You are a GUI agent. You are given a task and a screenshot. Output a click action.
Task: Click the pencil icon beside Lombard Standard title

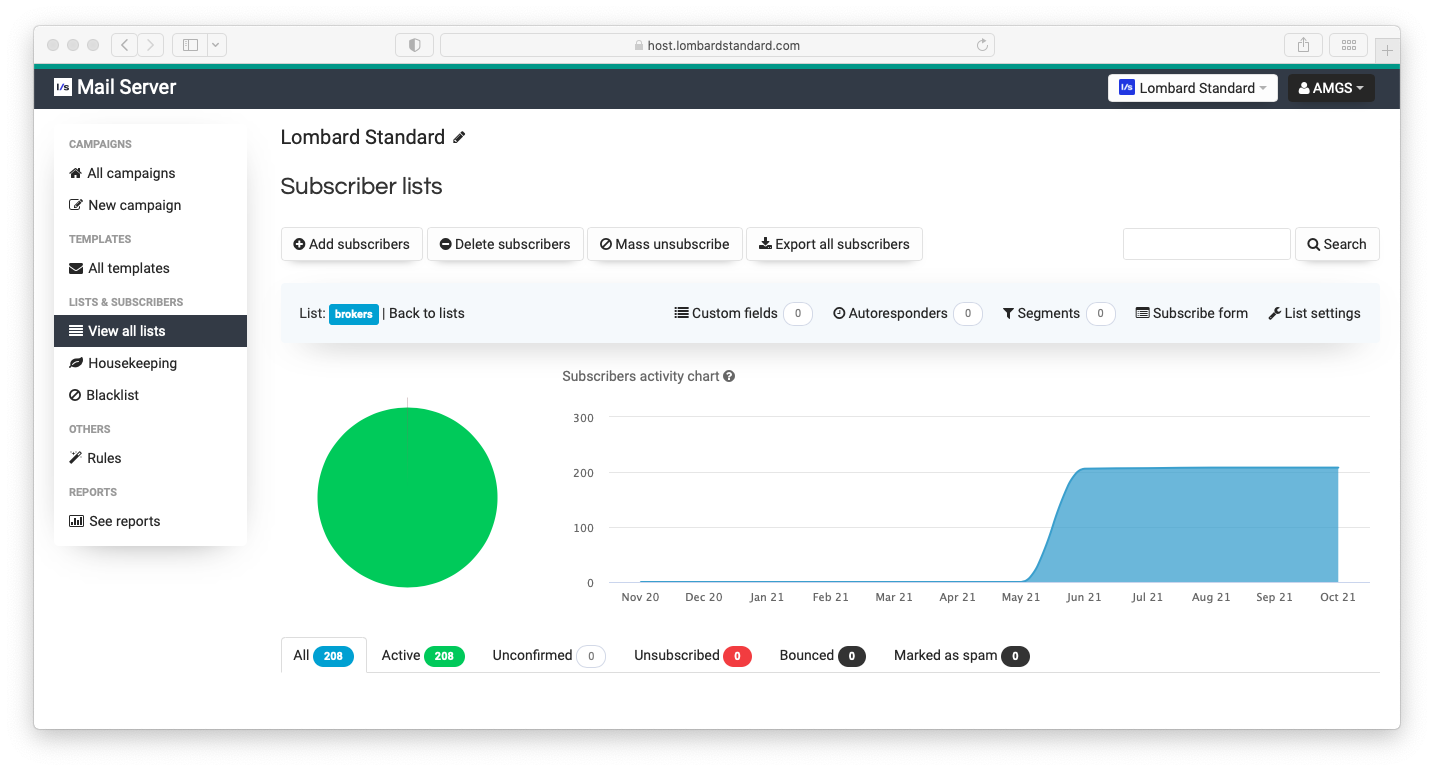(x=459, y=138)
